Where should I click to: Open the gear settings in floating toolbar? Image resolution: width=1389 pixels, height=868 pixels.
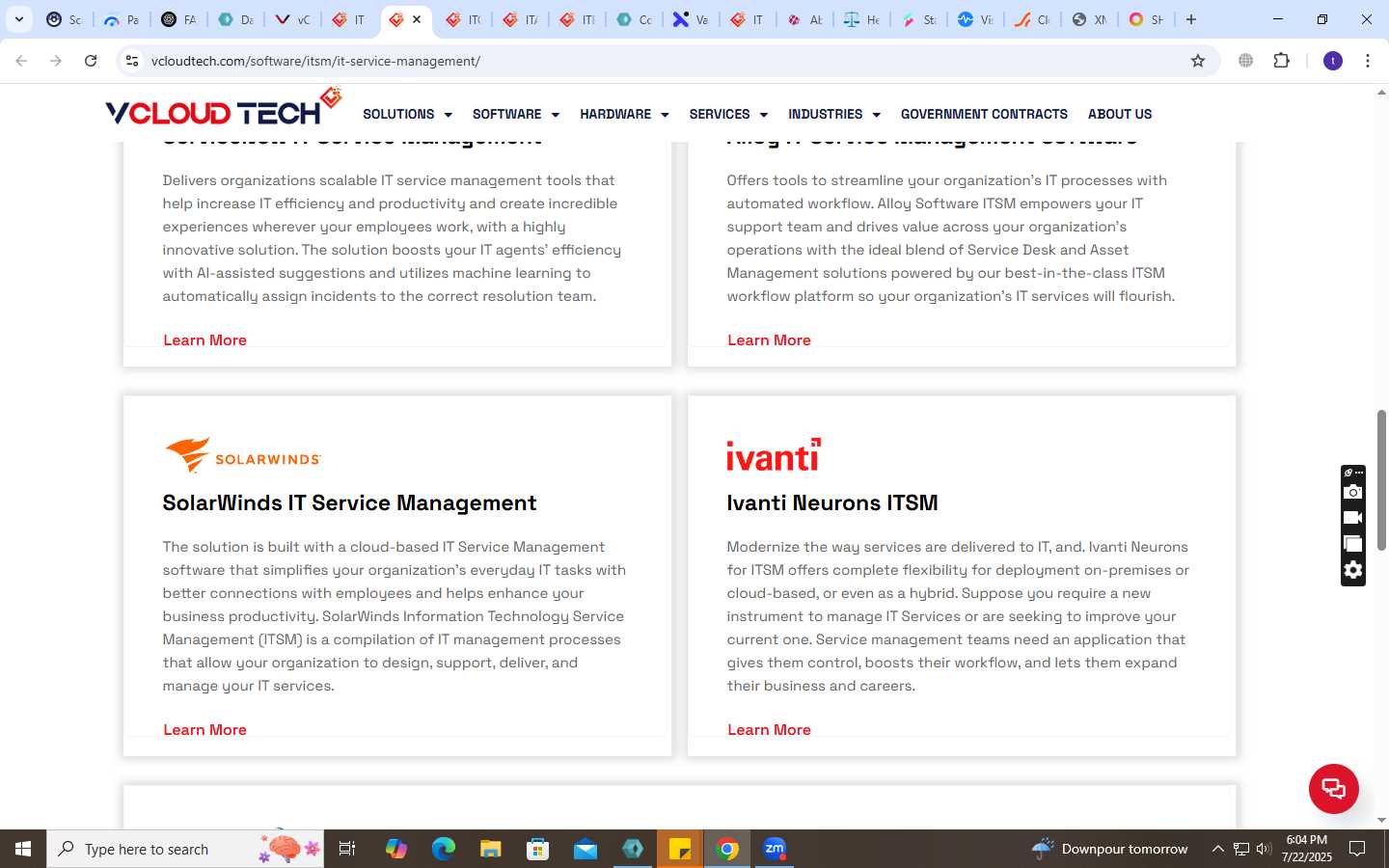coord(1353,570)
